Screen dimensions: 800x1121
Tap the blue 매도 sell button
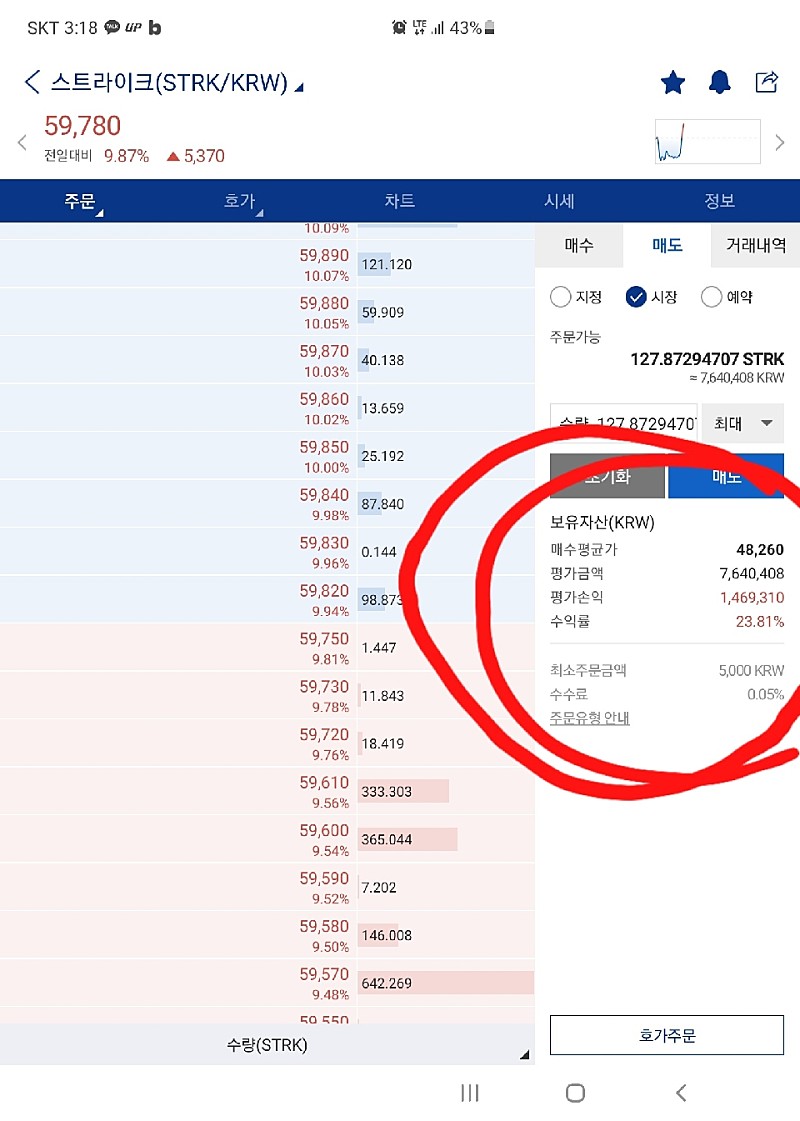click(726, 476)
